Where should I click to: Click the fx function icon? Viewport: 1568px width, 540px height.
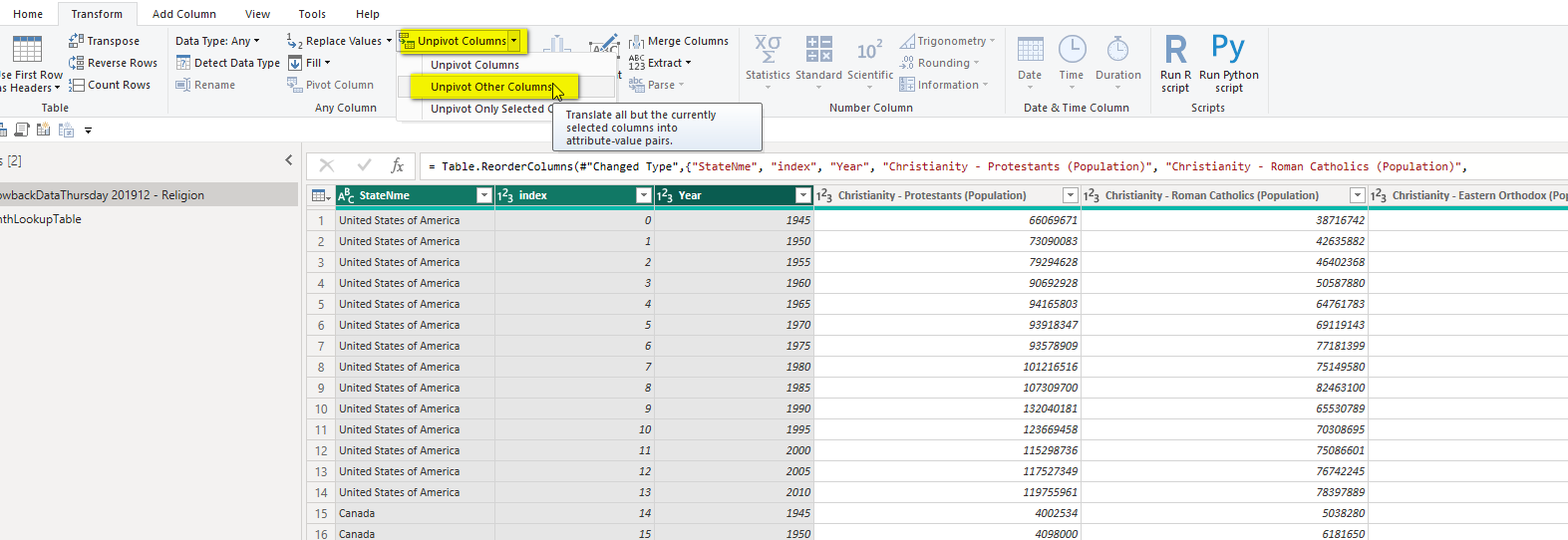[397, 165]
